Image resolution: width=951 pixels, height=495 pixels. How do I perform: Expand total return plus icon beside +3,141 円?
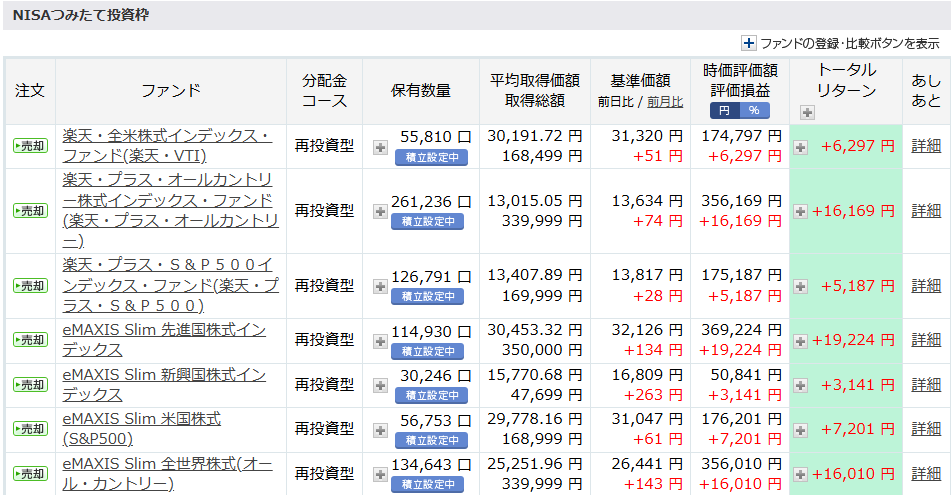point(801,385)
